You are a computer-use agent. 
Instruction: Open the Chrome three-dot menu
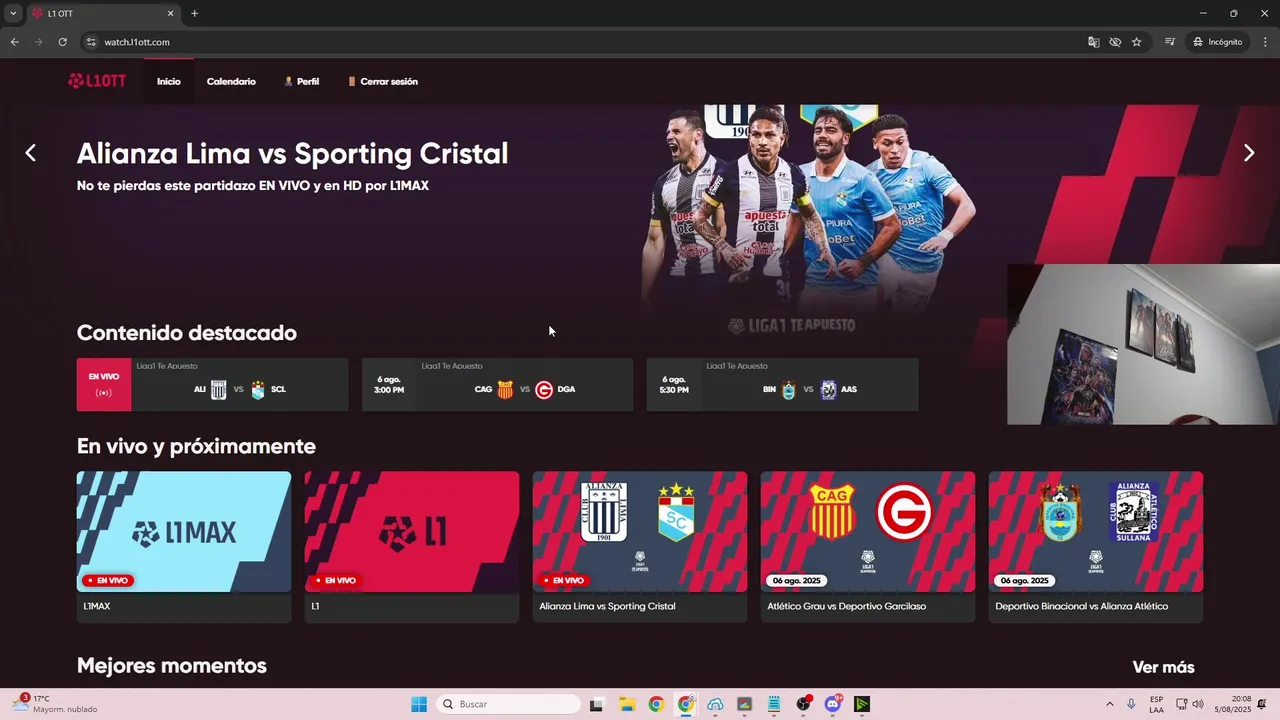(x=1265, y=42)
